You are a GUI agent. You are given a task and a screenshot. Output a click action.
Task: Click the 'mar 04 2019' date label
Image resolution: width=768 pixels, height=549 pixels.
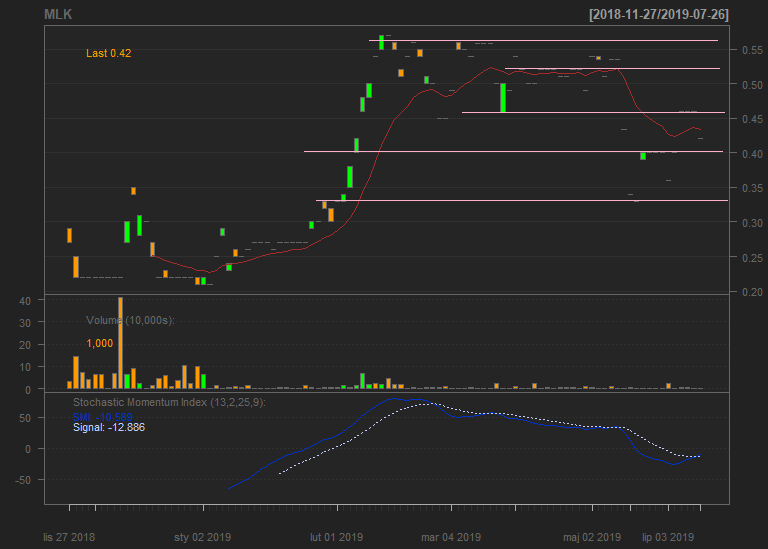click(451, 537)
